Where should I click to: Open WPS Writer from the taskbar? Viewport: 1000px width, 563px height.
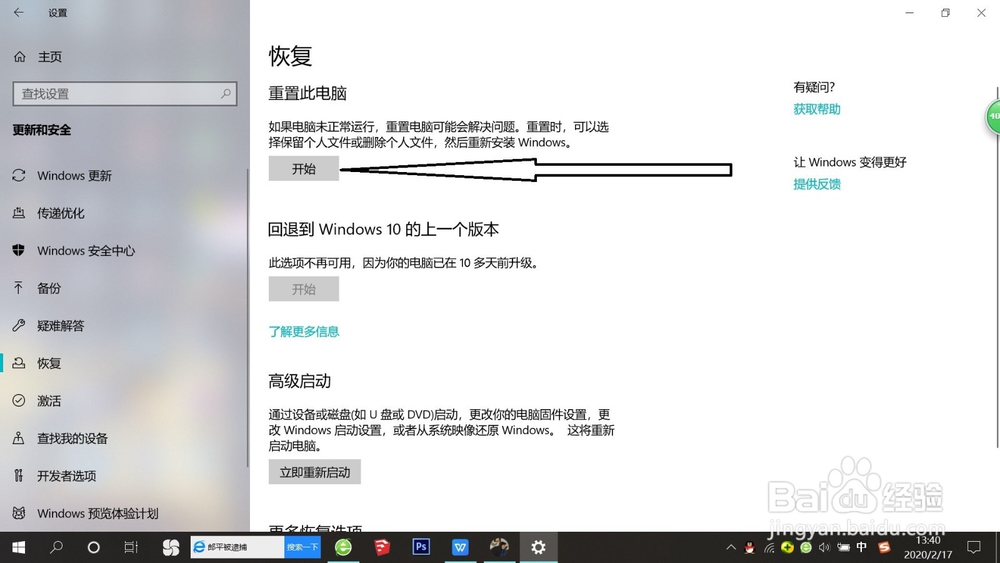click(460, 547)
